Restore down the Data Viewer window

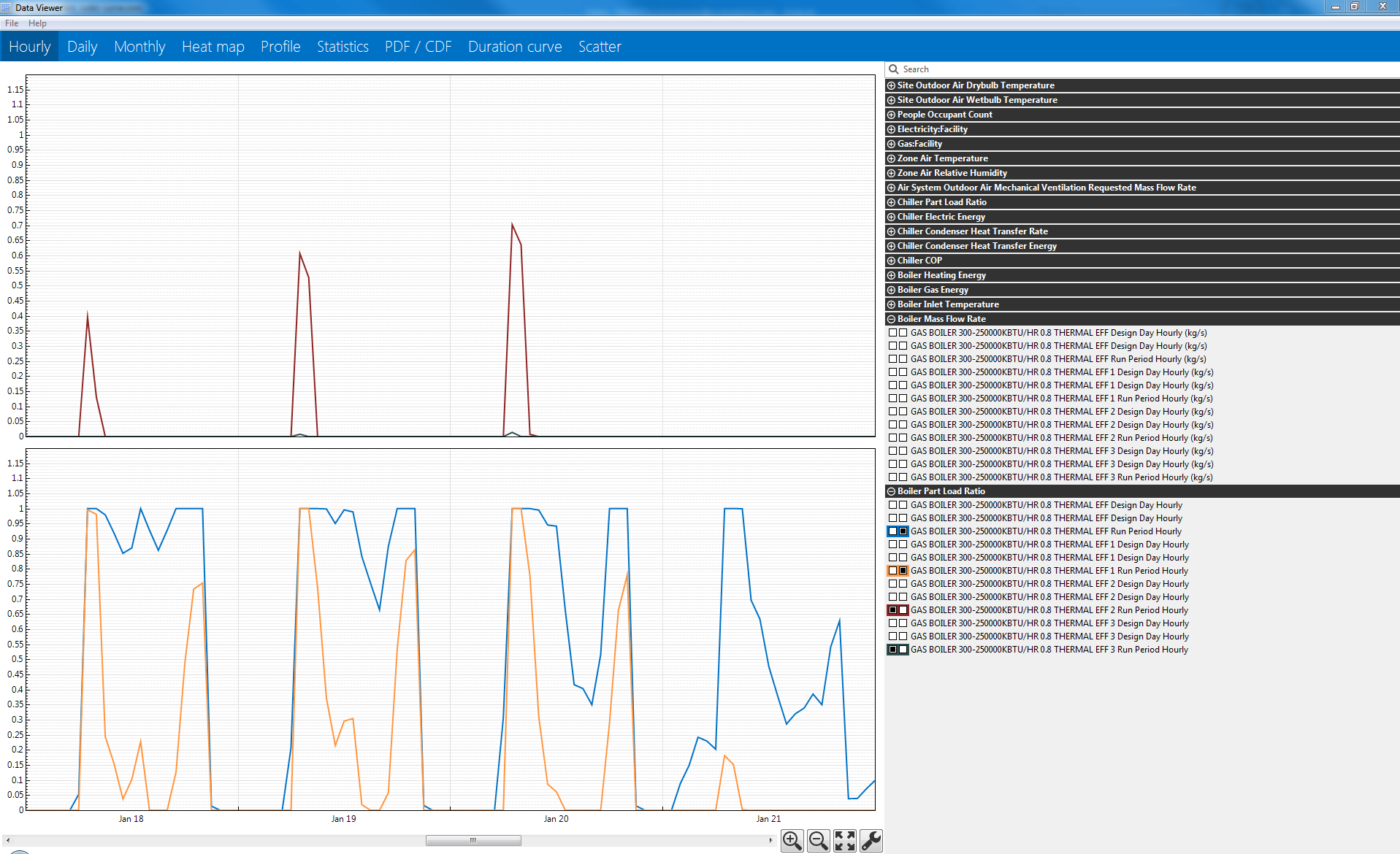pyautogui.click(x=1354, y=7)
